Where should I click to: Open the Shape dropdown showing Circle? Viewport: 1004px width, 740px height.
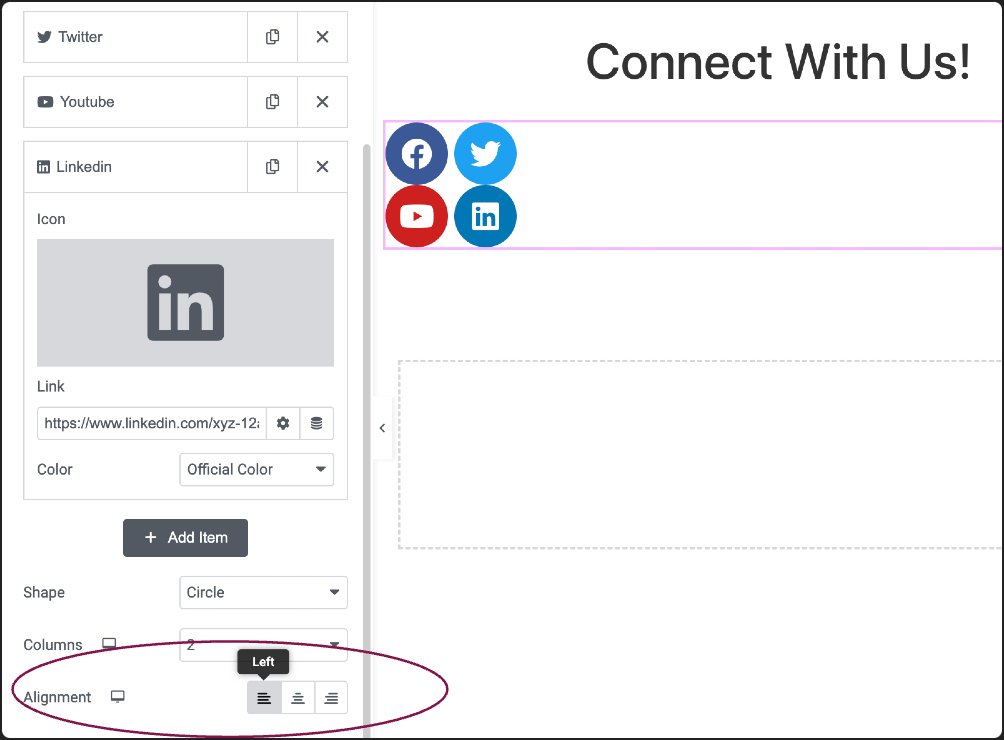click(263, 592)
